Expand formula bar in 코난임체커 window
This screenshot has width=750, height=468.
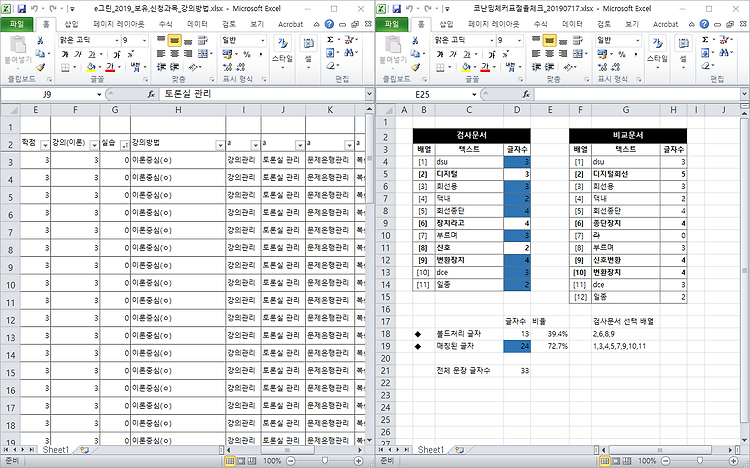pos(744,94)
